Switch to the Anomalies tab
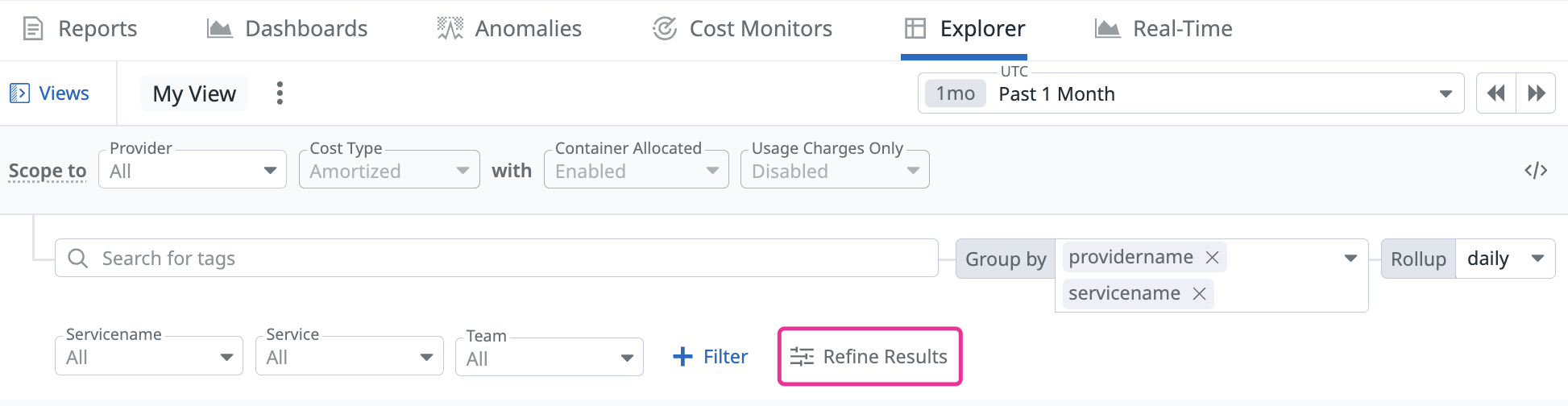 pos(509,29)
